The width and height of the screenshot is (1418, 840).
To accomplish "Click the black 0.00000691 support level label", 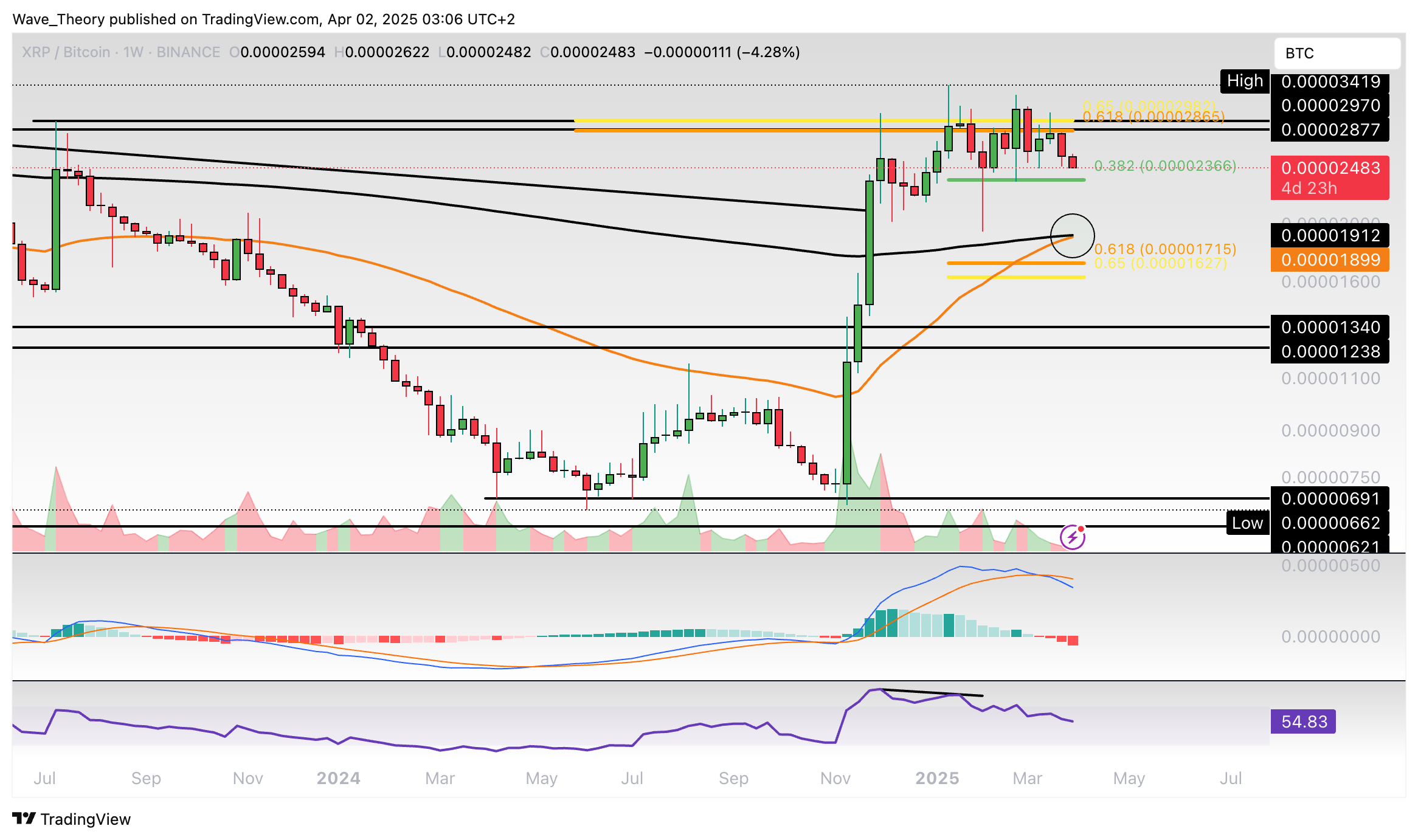I will [1330, 499].
